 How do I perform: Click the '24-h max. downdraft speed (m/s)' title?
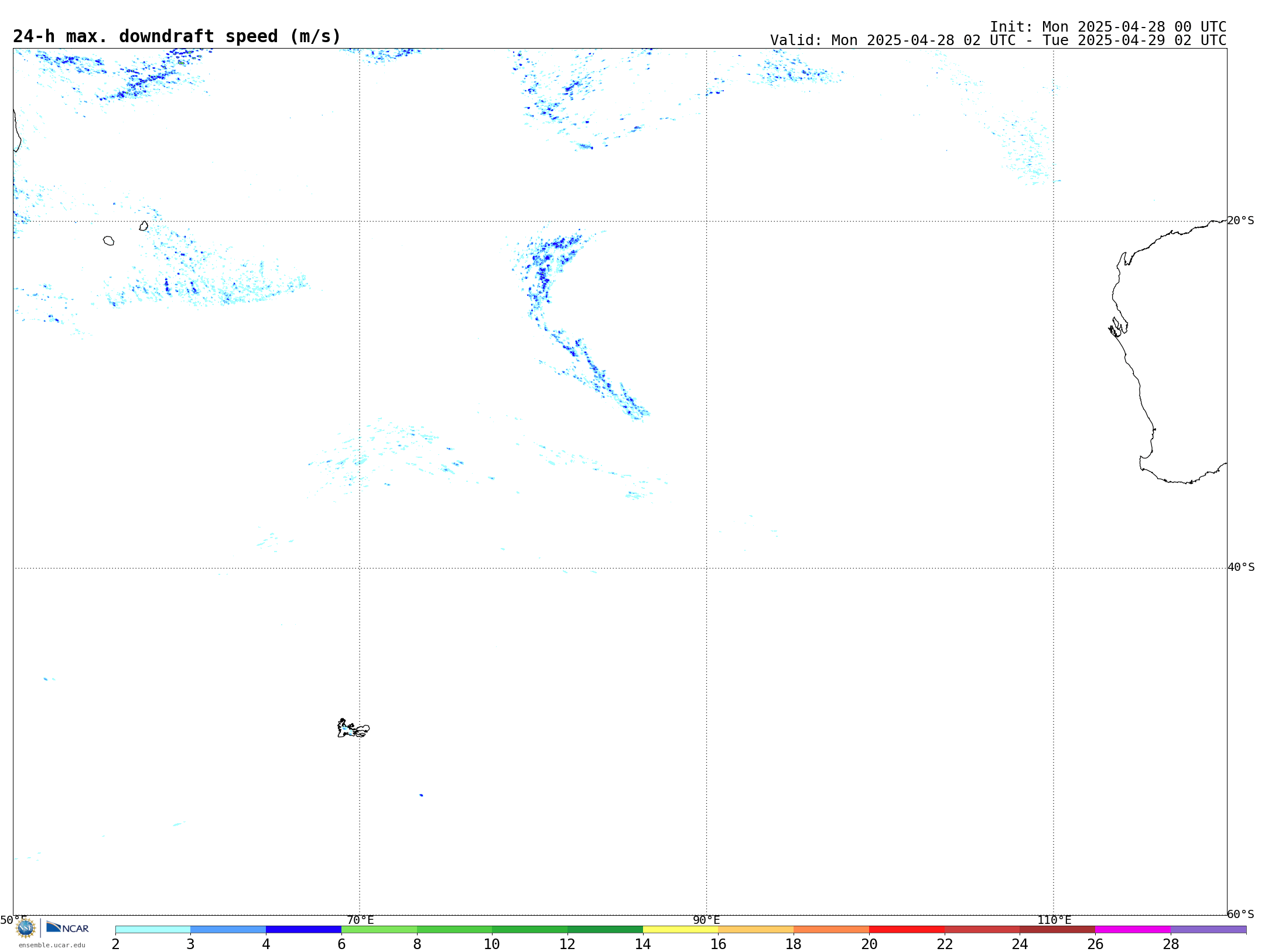tap(177, 36)
